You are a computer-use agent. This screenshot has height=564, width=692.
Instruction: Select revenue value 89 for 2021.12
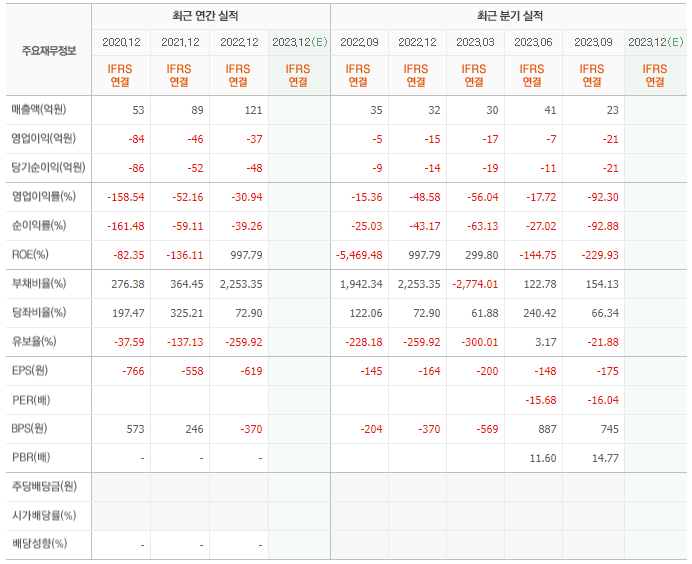tap(197, 110)
